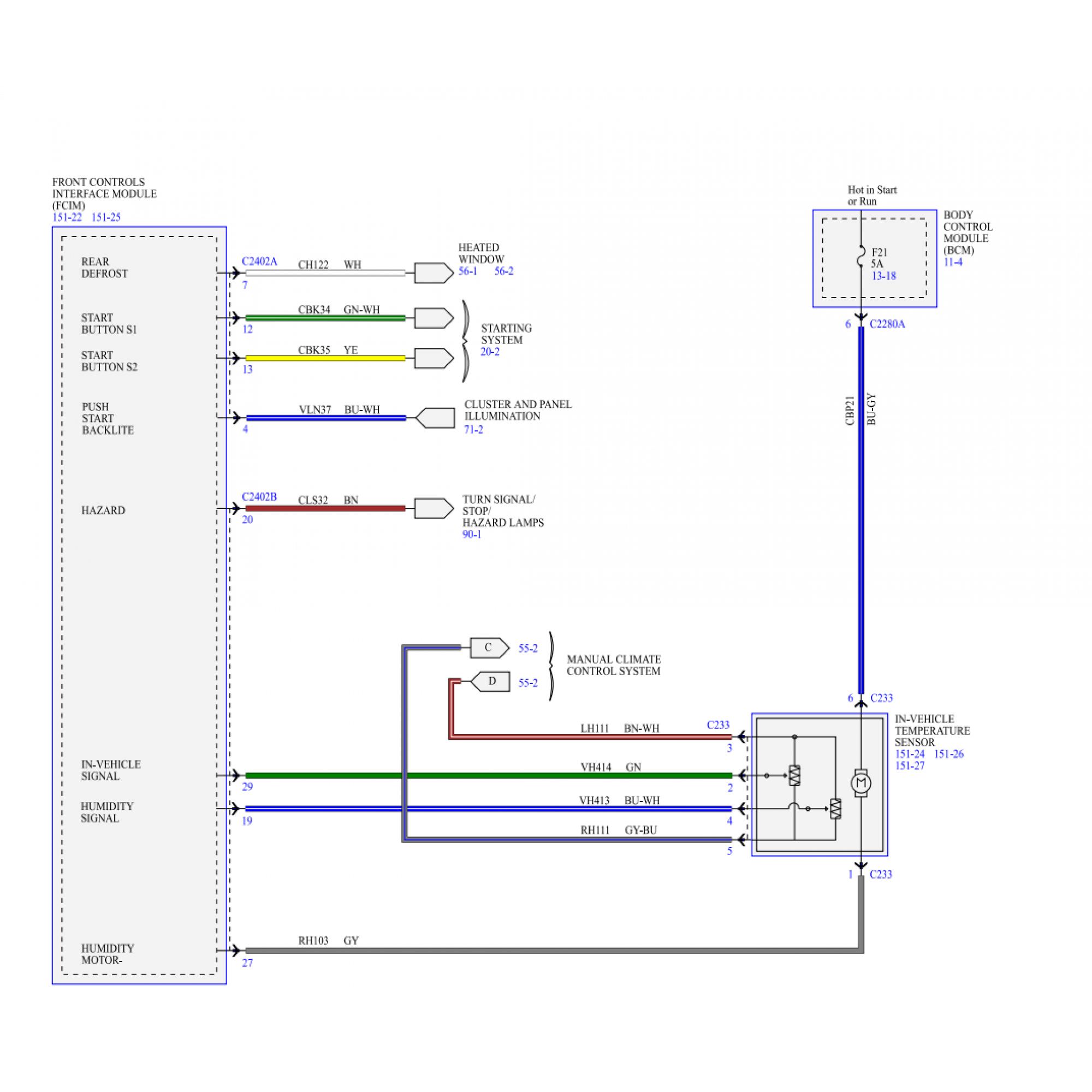Click pin number 12 on Start Button S1
The width and height of the screenshot is (1092, 1092).
point(247,329)
